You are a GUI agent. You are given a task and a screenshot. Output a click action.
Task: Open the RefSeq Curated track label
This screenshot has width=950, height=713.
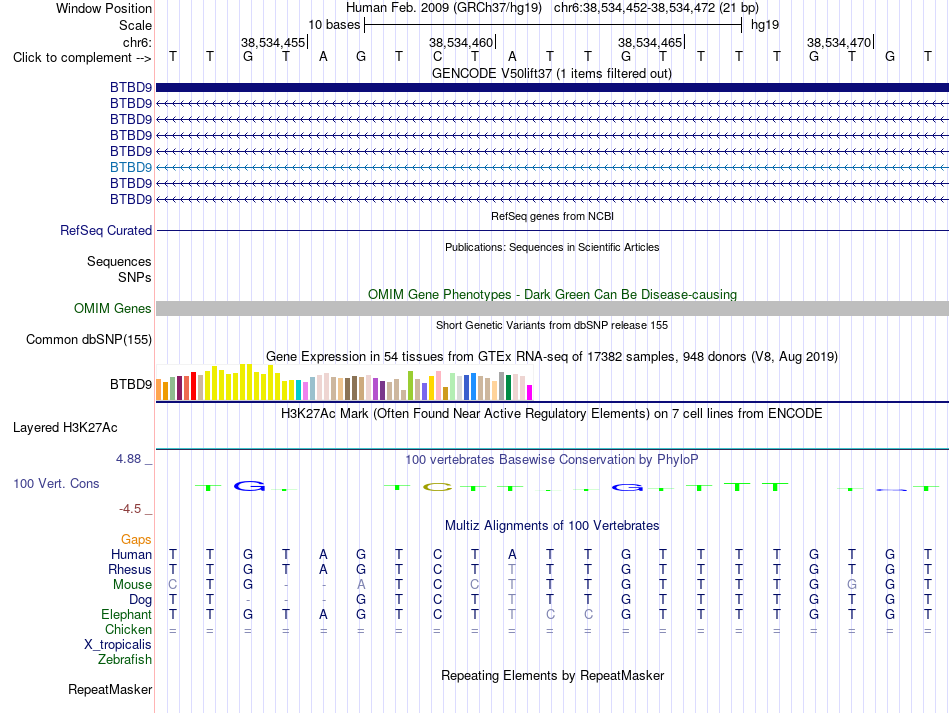point(106,230)
